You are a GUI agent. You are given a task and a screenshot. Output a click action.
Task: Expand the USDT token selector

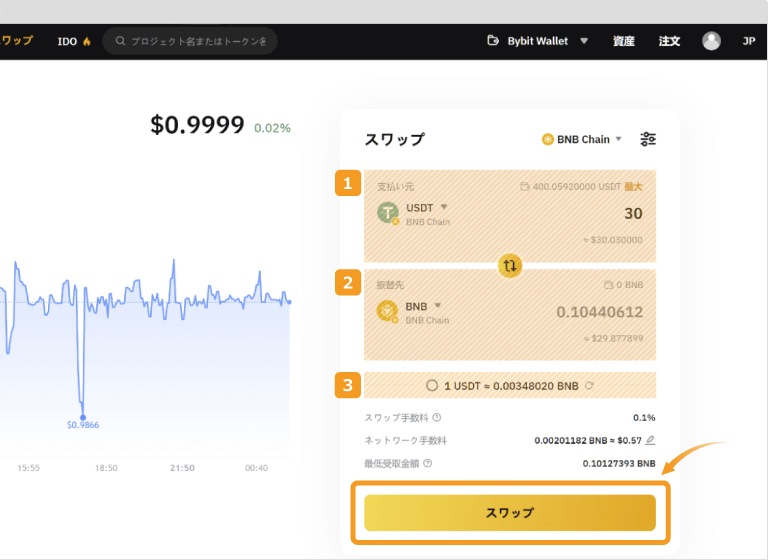coord(444,207)
